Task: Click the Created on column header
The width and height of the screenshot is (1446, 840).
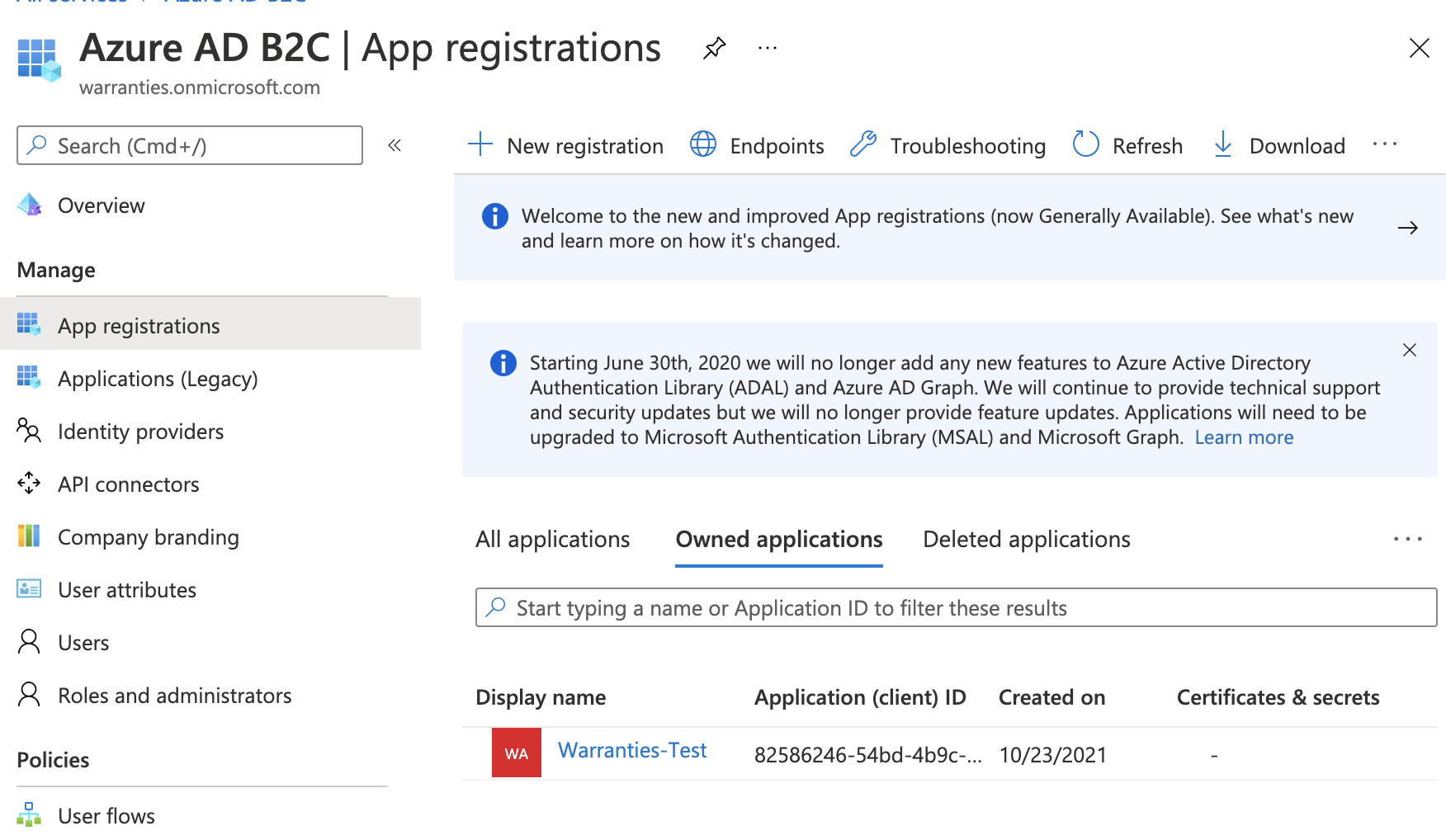Action: click(x=1051, y=698)
